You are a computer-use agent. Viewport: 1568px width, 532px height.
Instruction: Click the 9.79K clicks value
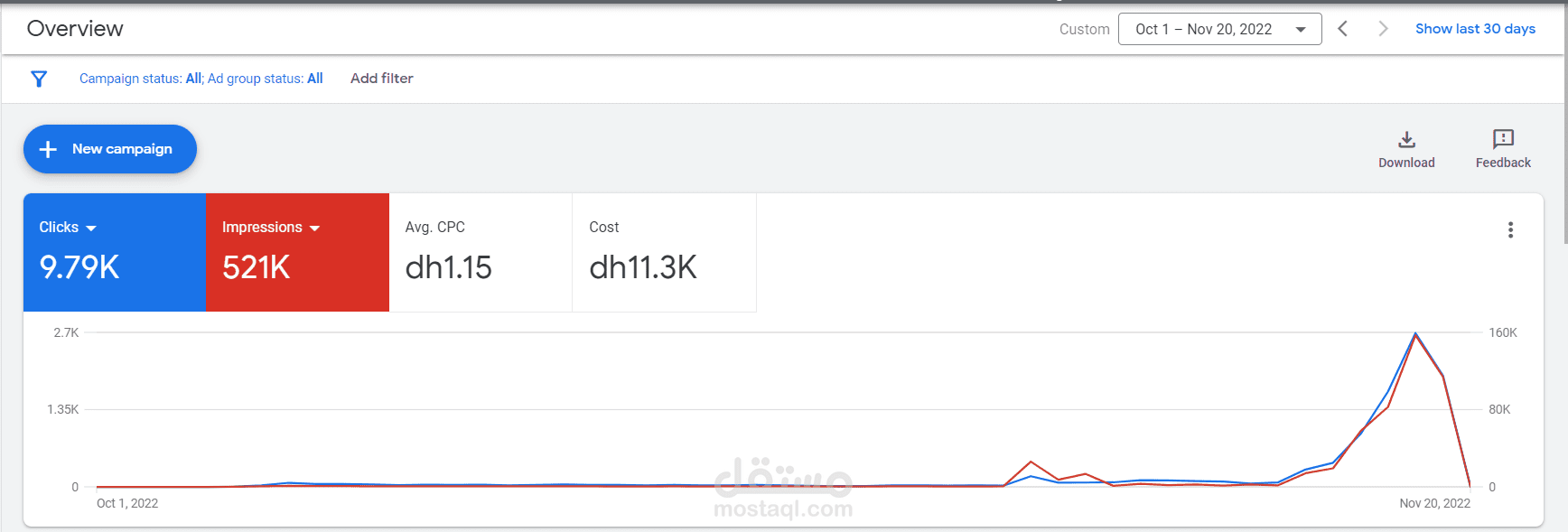[79, 267]
